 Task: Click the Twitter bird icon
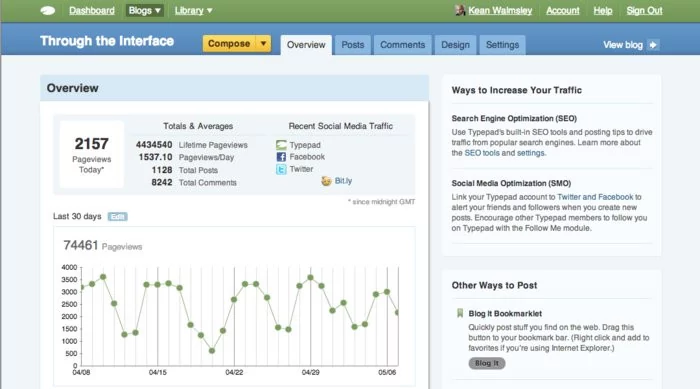pyautogui.click(x=281, y=169)
